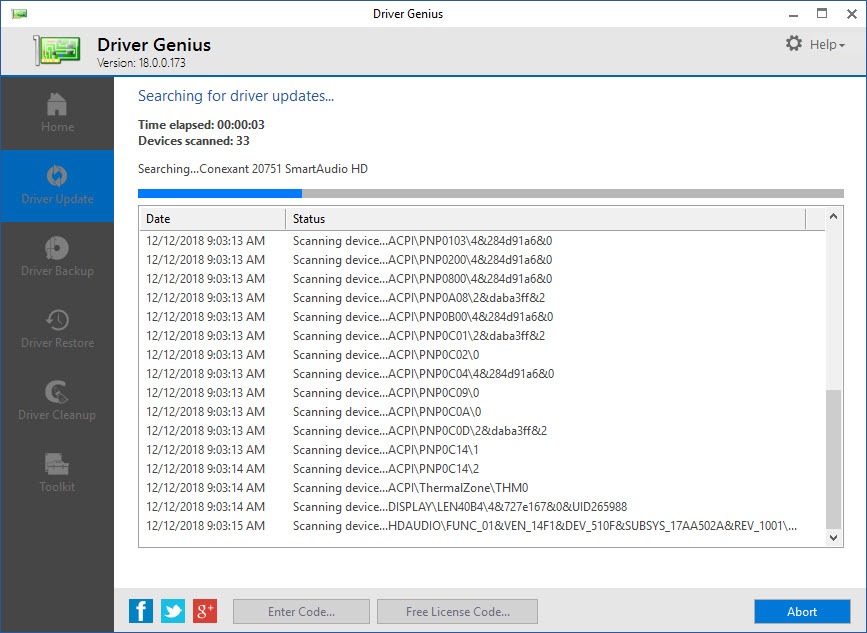Open the Google Plus social icon
This screenshot has width=867, height=633.
205,611
